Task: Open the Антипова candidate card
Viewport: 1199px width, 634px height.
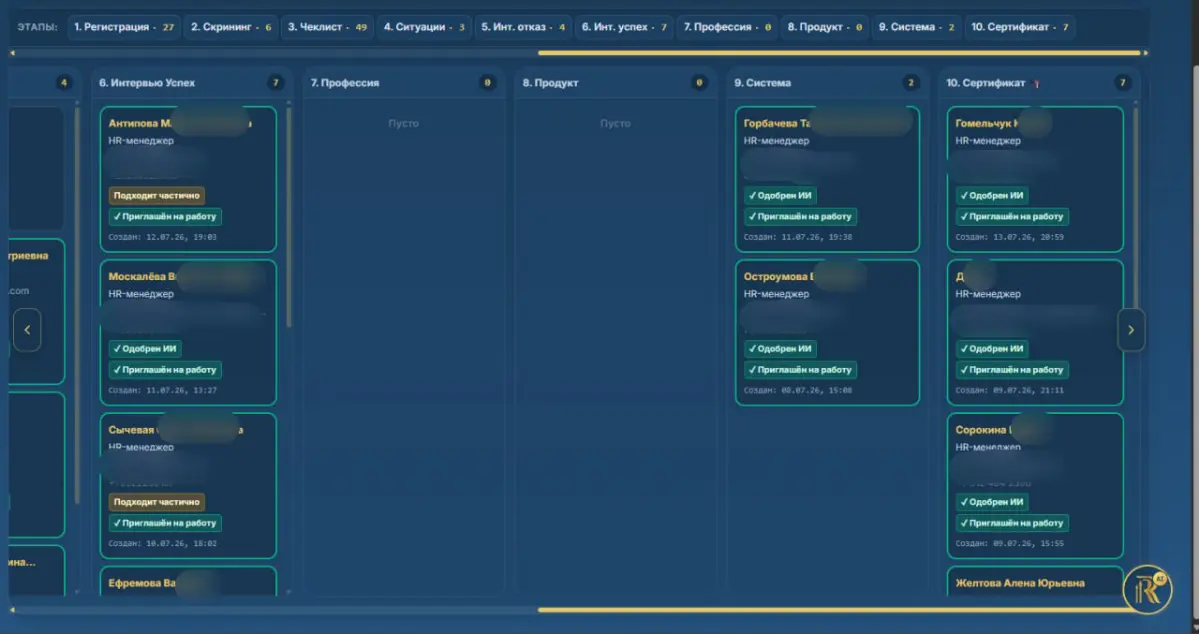Action: 188,179
